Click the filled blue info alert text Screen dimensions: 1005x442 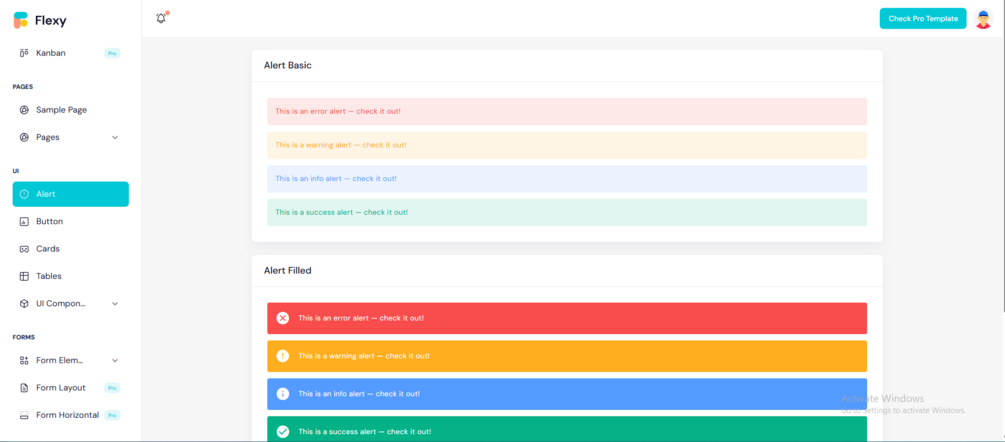pos(359,394)
